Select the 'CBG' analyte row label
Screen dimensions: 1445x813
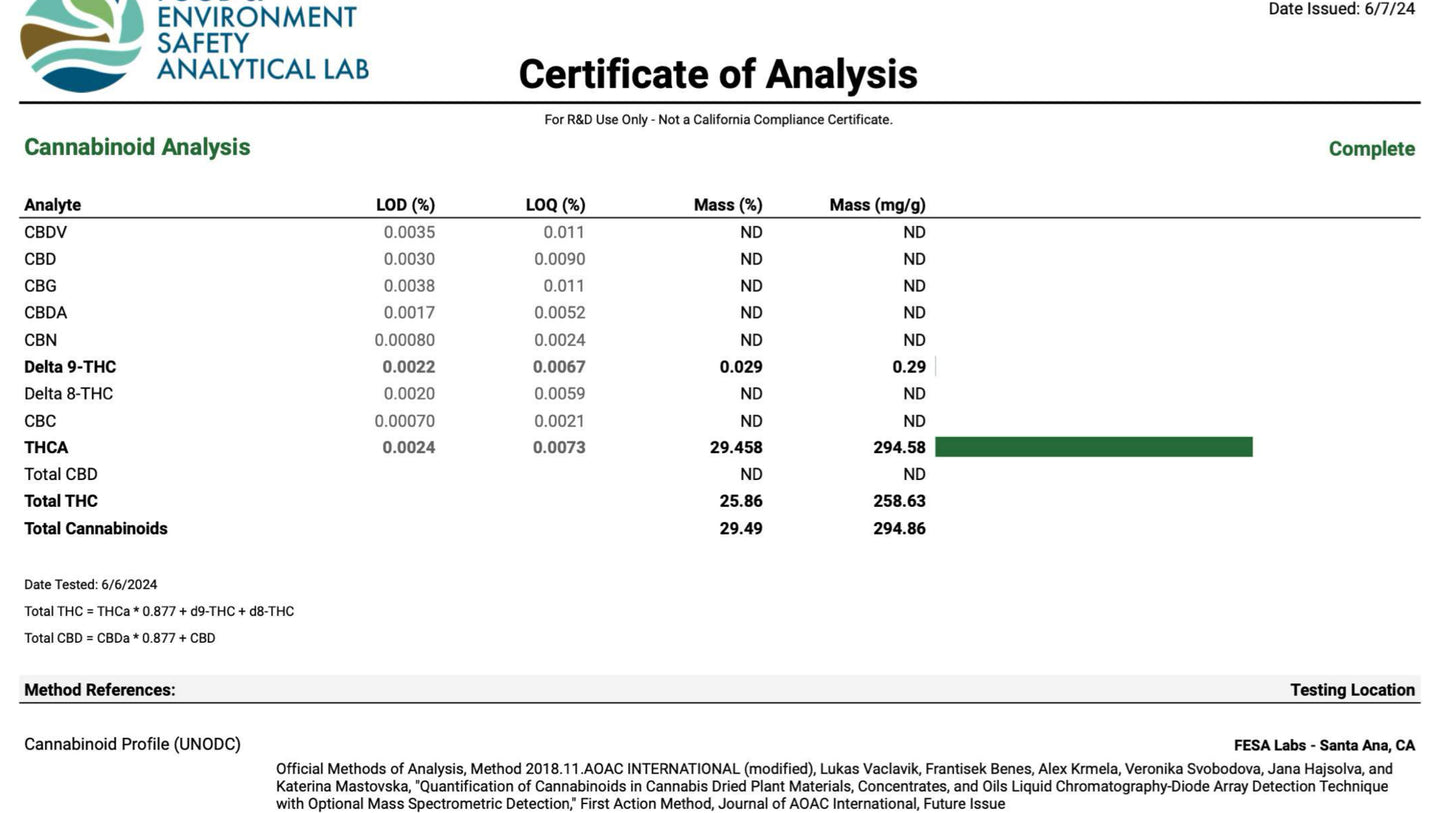(x=40, y=286)
